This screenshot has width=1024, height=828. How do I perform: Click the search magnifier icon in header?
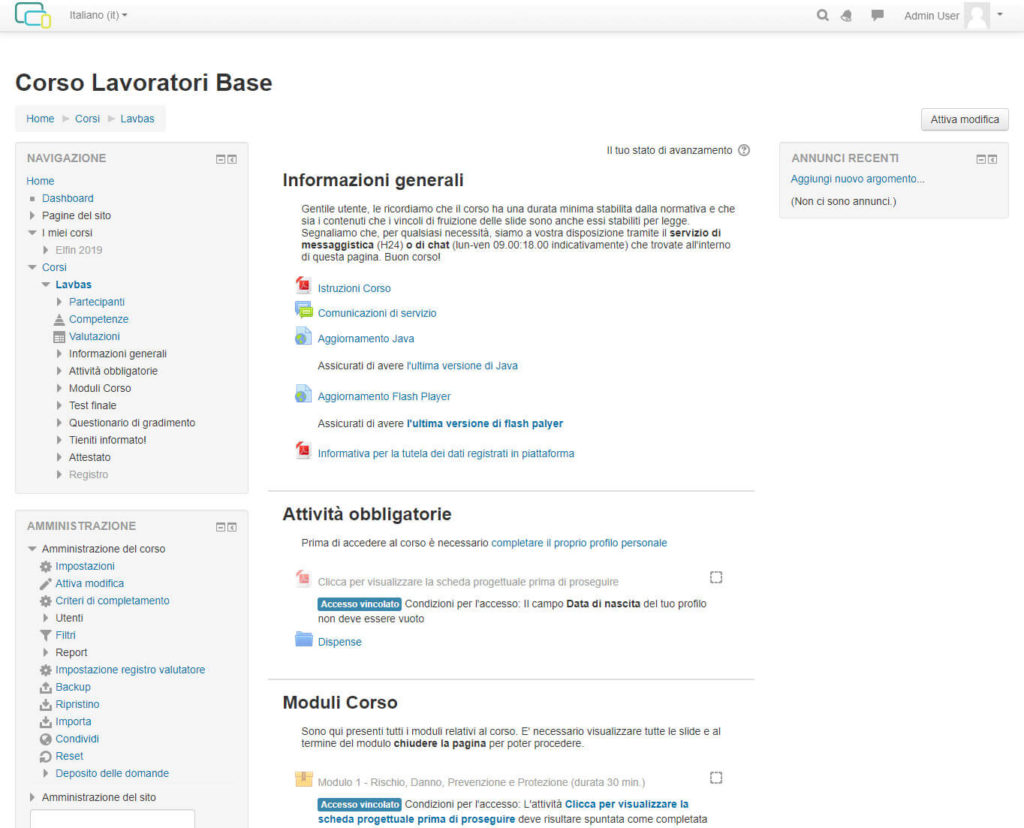tap(822, 16)
